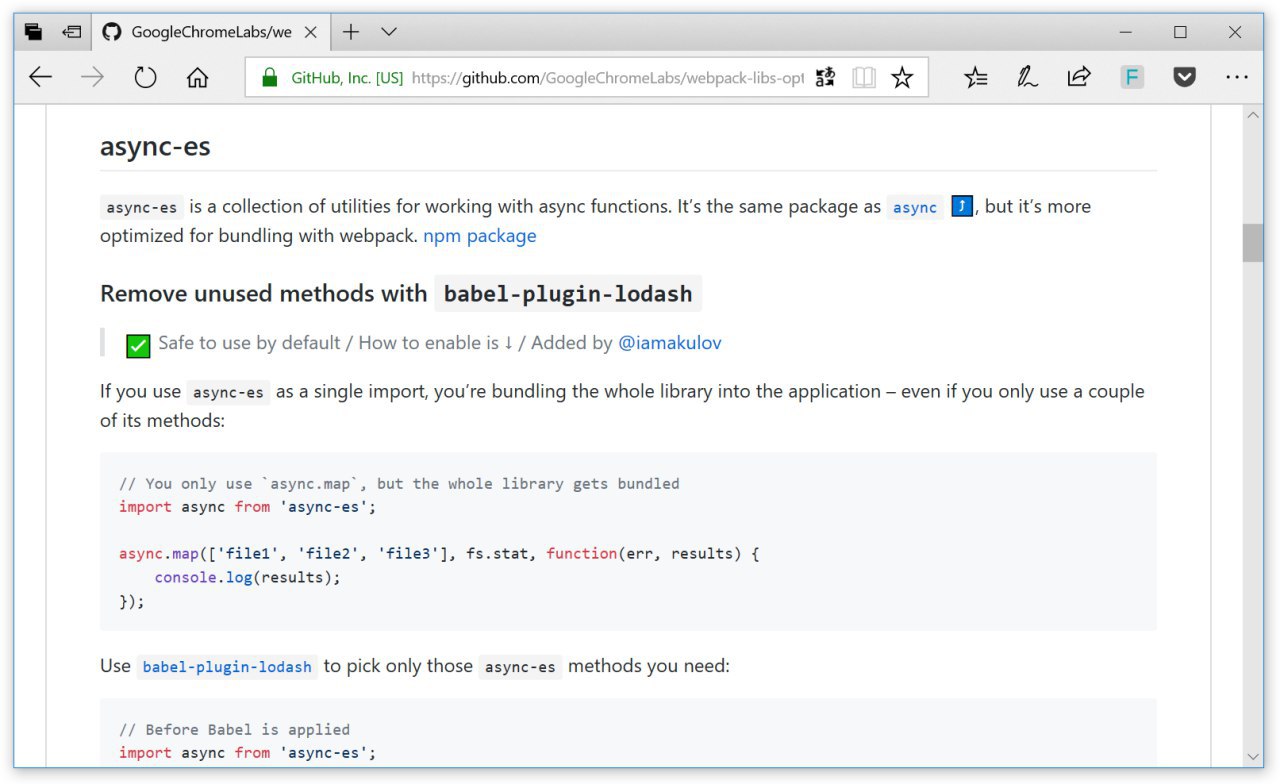Click the blue up-arrow emoji icon
This screenshot has width=1280, height=784.
(962, 207)
